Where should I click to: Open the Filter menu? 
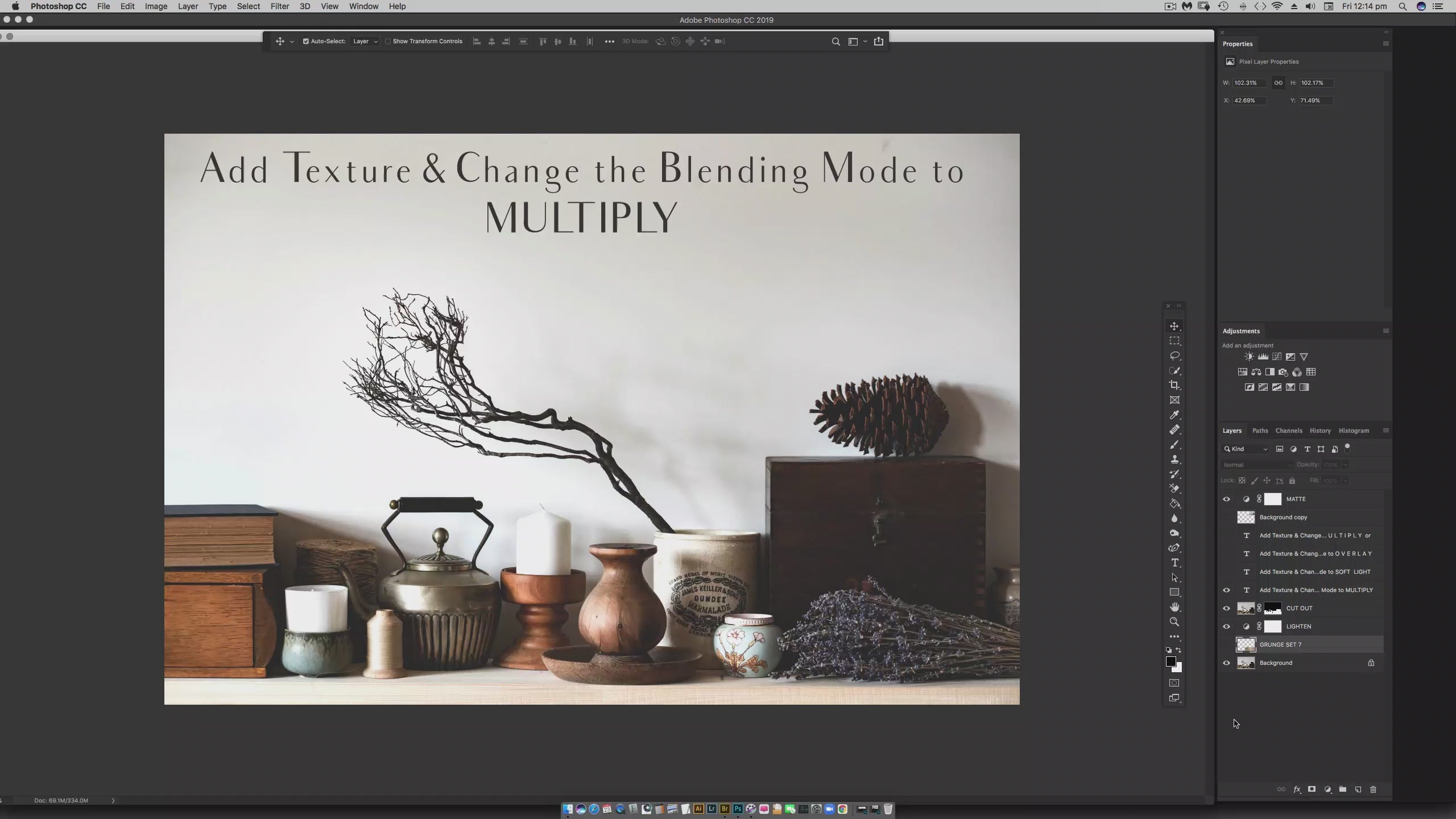click(279, 6)
